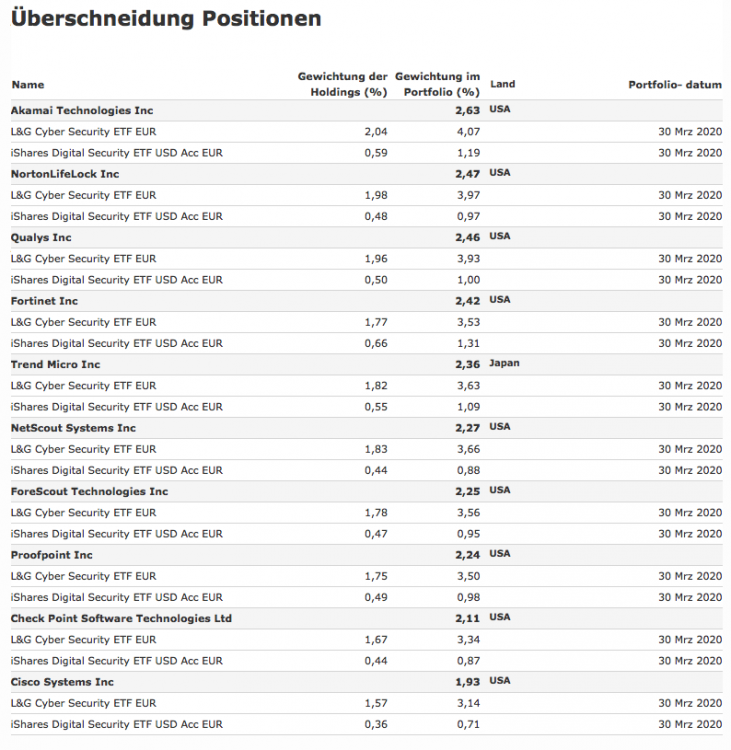731x750 pixels.
Task: Select the Proofpoint Inc row
Action: (x=52, y=555)
